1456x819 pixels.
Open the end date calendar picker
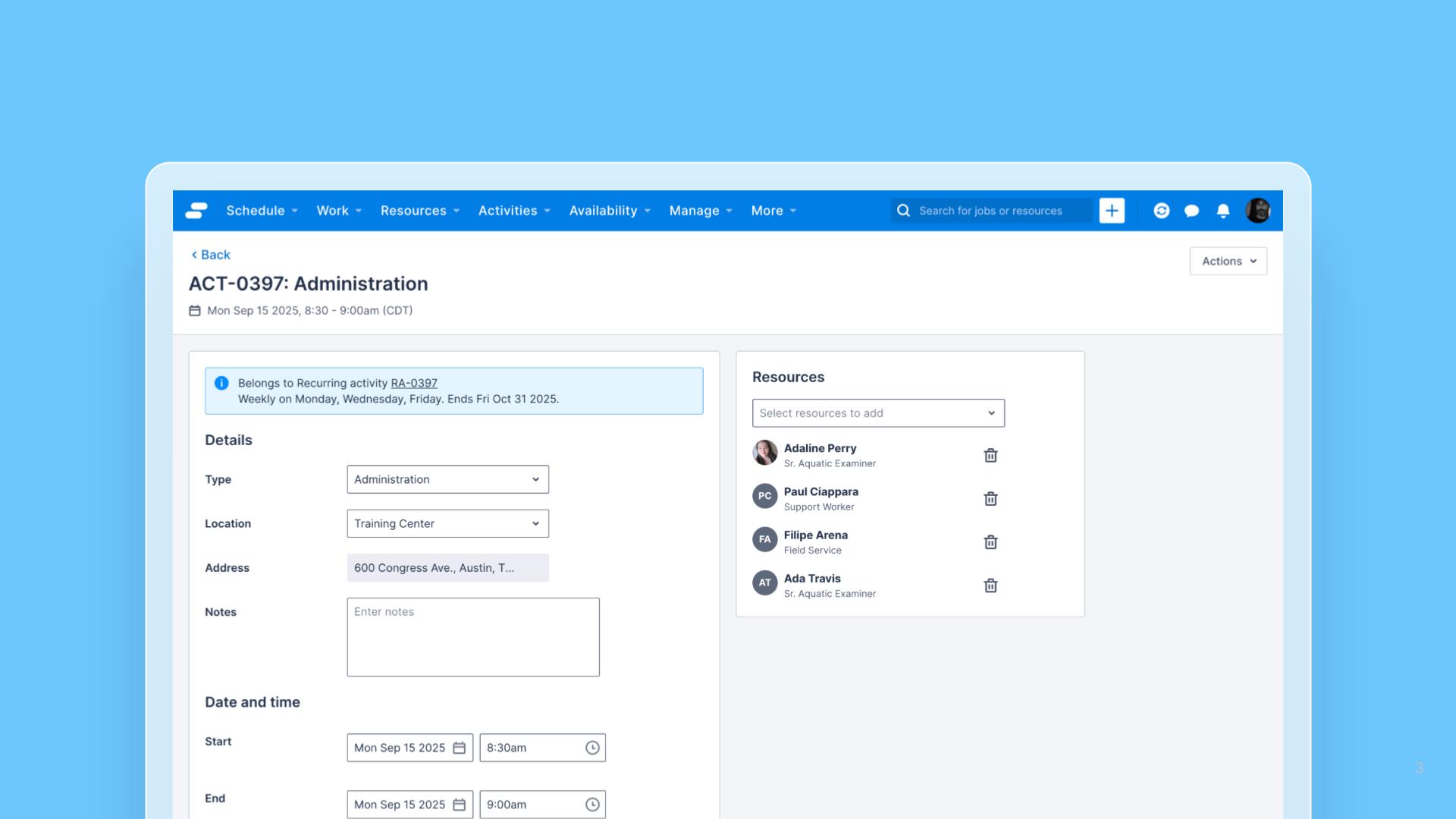pyautogui.click(x=460, y=805)
